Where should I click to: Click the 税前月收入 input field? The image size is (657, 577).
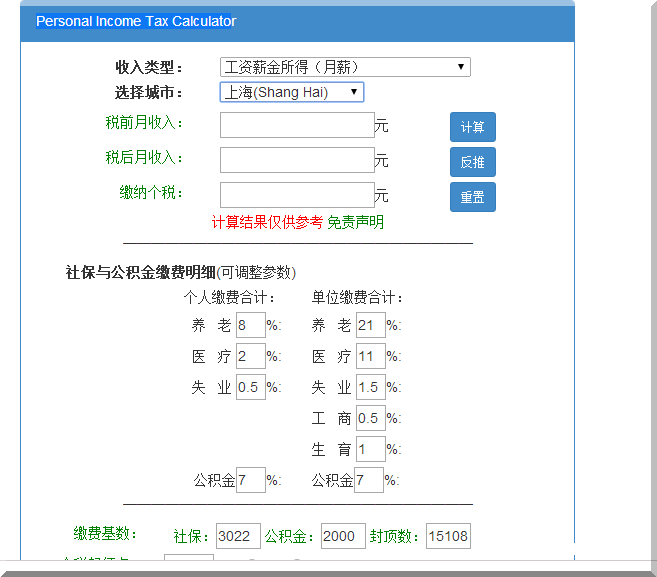coord(297,125)
